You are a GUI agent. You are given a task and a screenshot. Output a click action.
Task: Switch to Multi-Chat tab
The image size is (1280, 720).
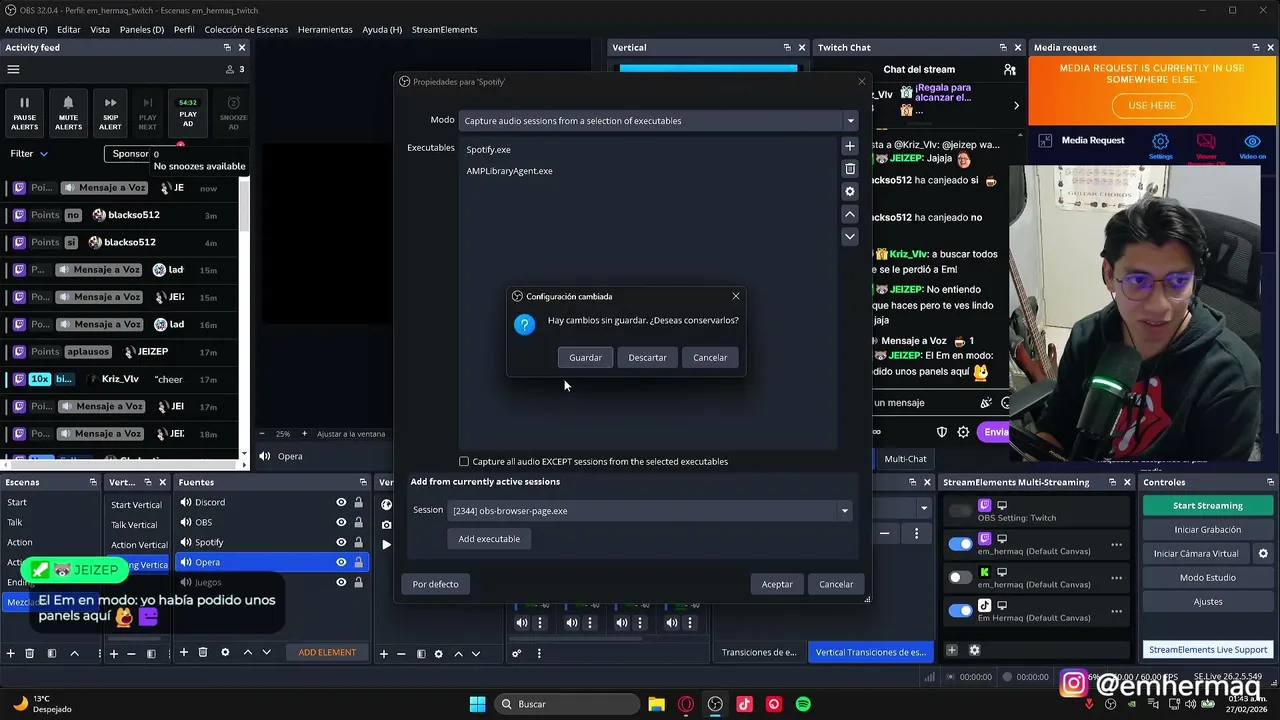tap(905, 458)
